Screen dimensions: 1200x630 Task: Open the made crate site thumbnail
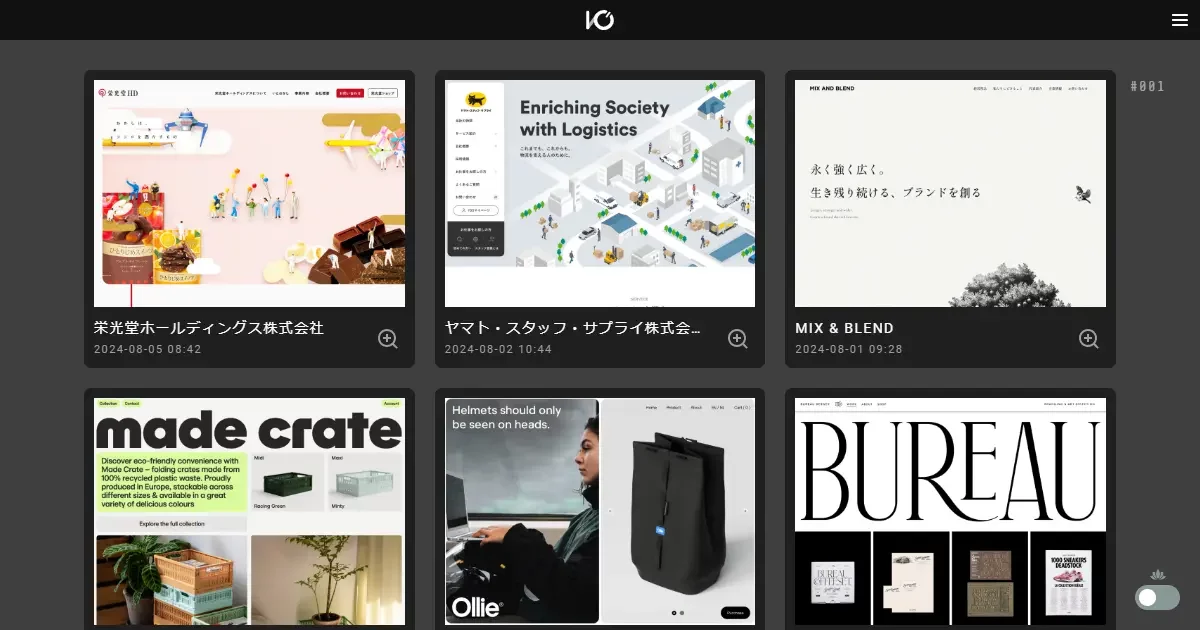[249, 511]
